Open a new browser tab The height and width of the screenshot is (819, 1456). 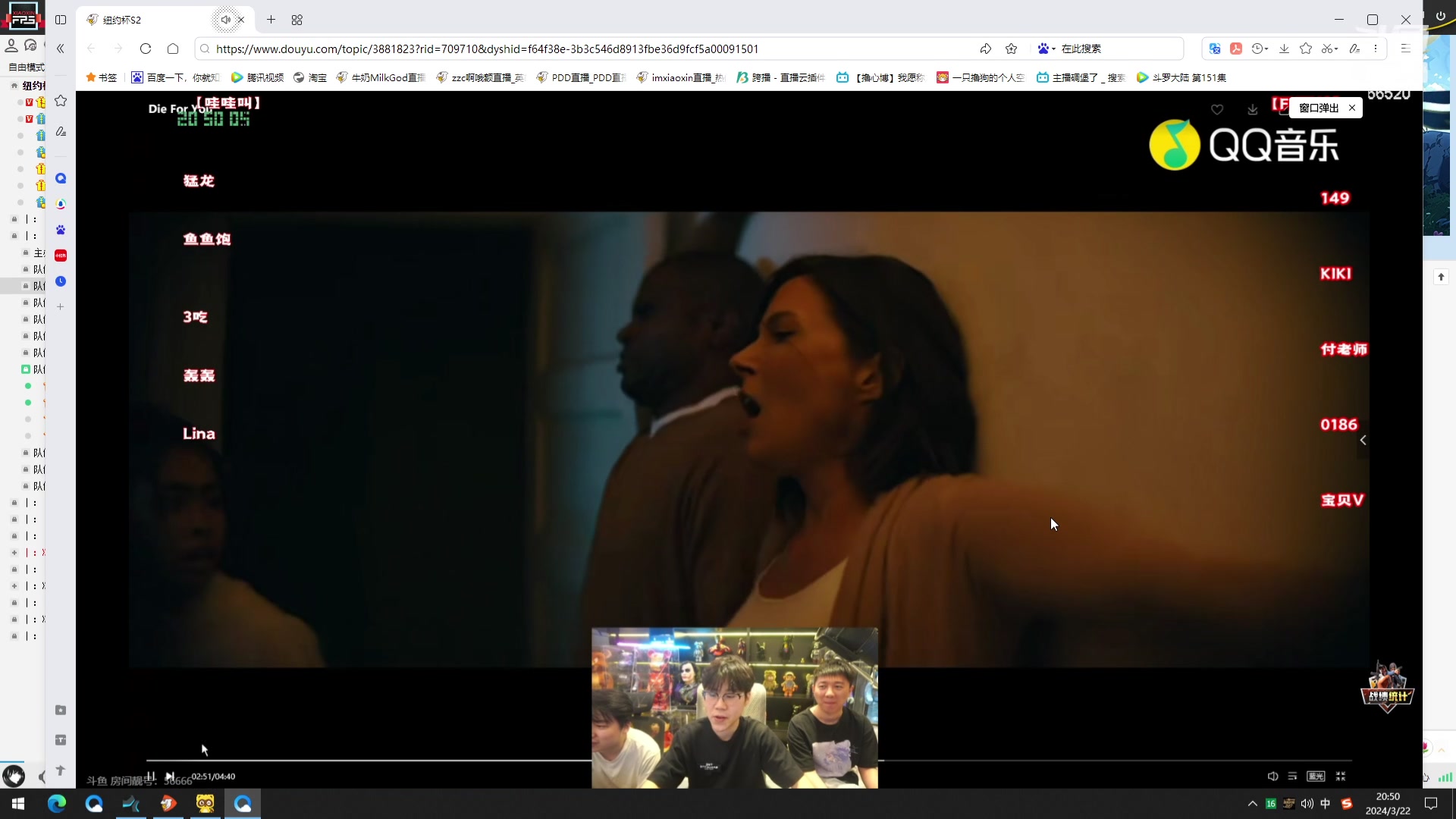[x=271, y=20]
